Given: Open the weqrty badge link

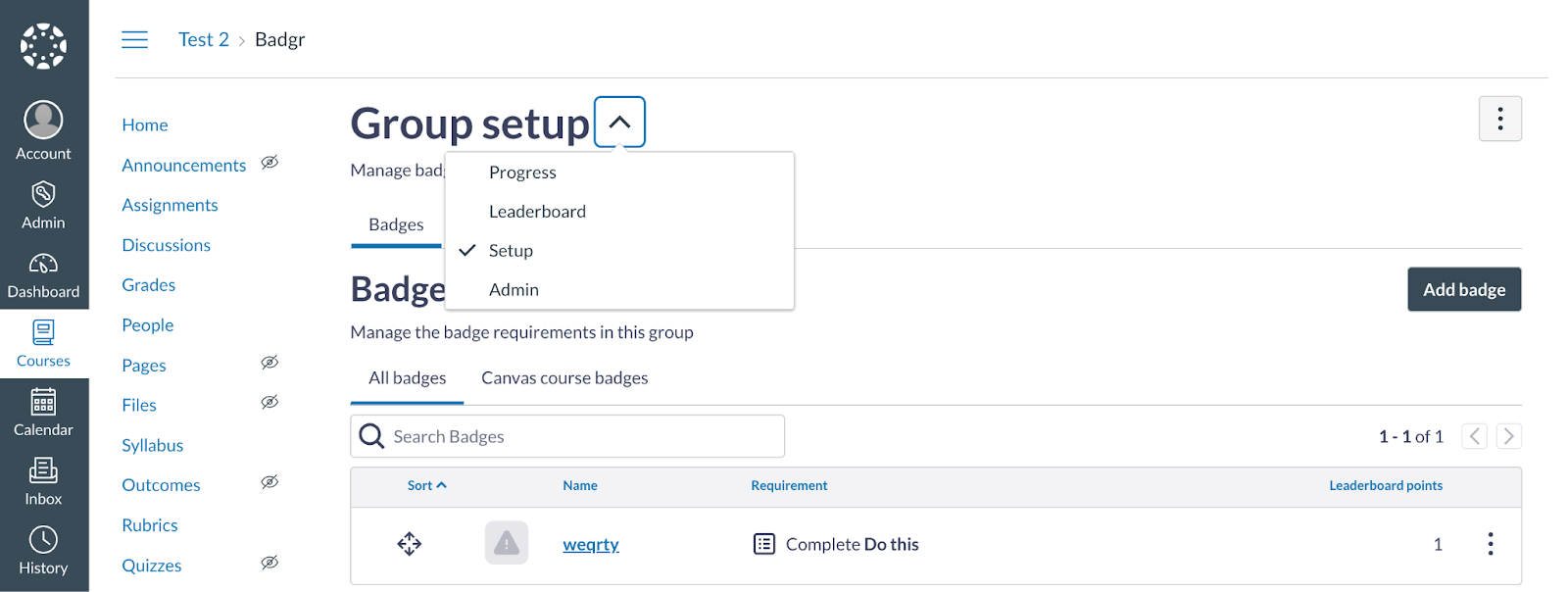Looking at the screenshot, I should [x=590, y=545].
